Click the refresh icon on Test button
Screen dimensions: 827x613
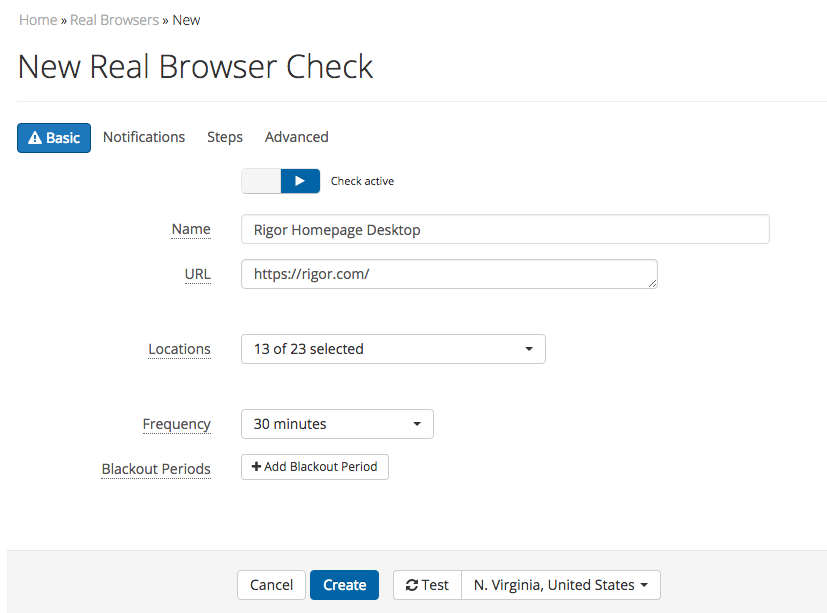click(412, 585)
